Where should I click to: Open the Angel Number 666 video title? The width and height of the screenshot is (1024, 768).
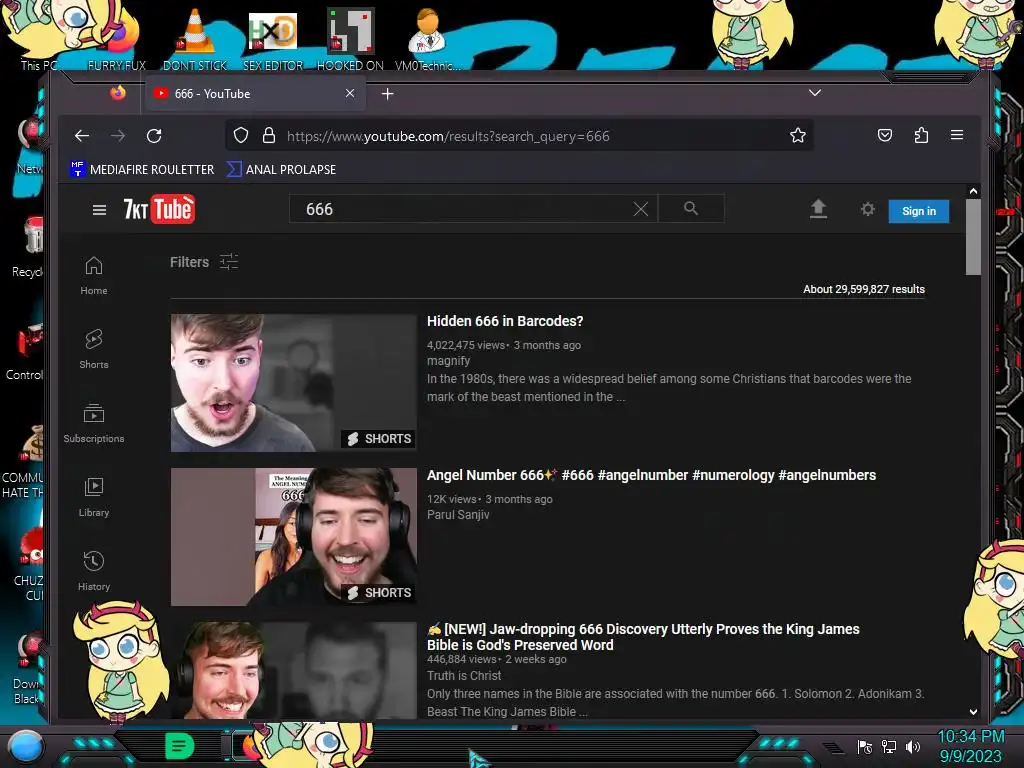tap(651, 475)
